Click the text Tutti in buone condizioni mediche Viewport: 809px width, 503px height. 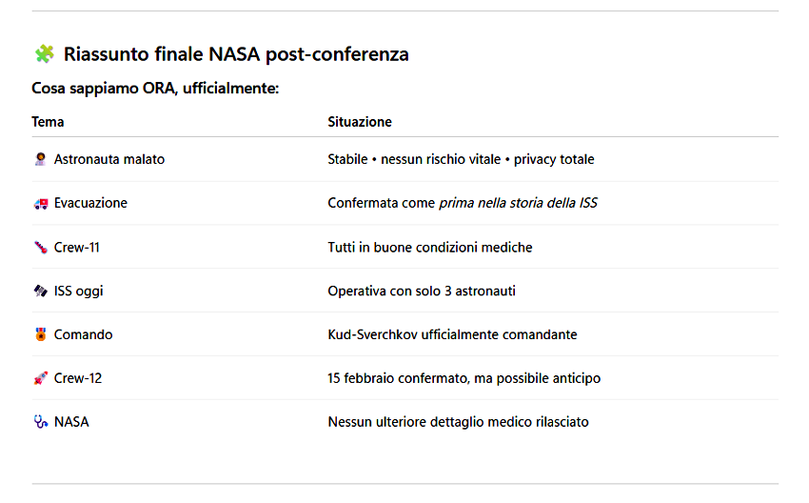(x=430, y=247)
